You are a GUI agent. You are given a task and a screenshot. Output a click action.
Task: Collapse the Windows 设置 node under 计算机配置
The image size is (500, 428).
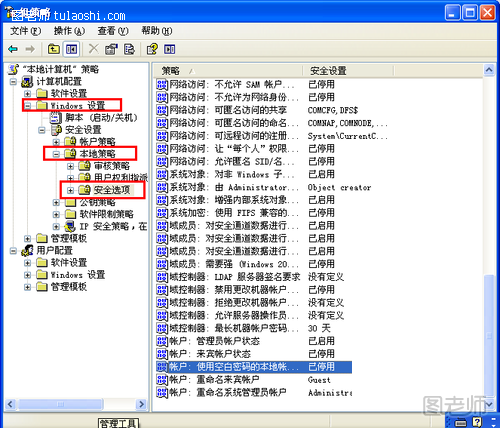pyautogui.click(x=28, y=106)
